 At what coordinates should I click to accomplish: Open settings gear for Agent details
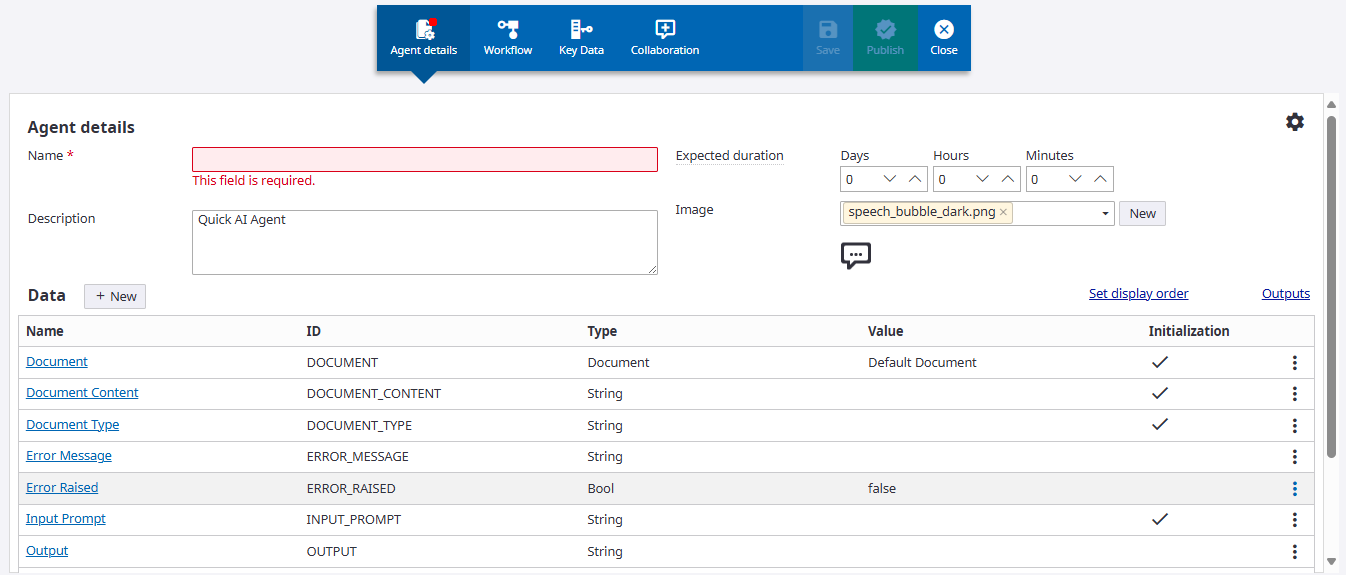click(x=1295, y=122)
